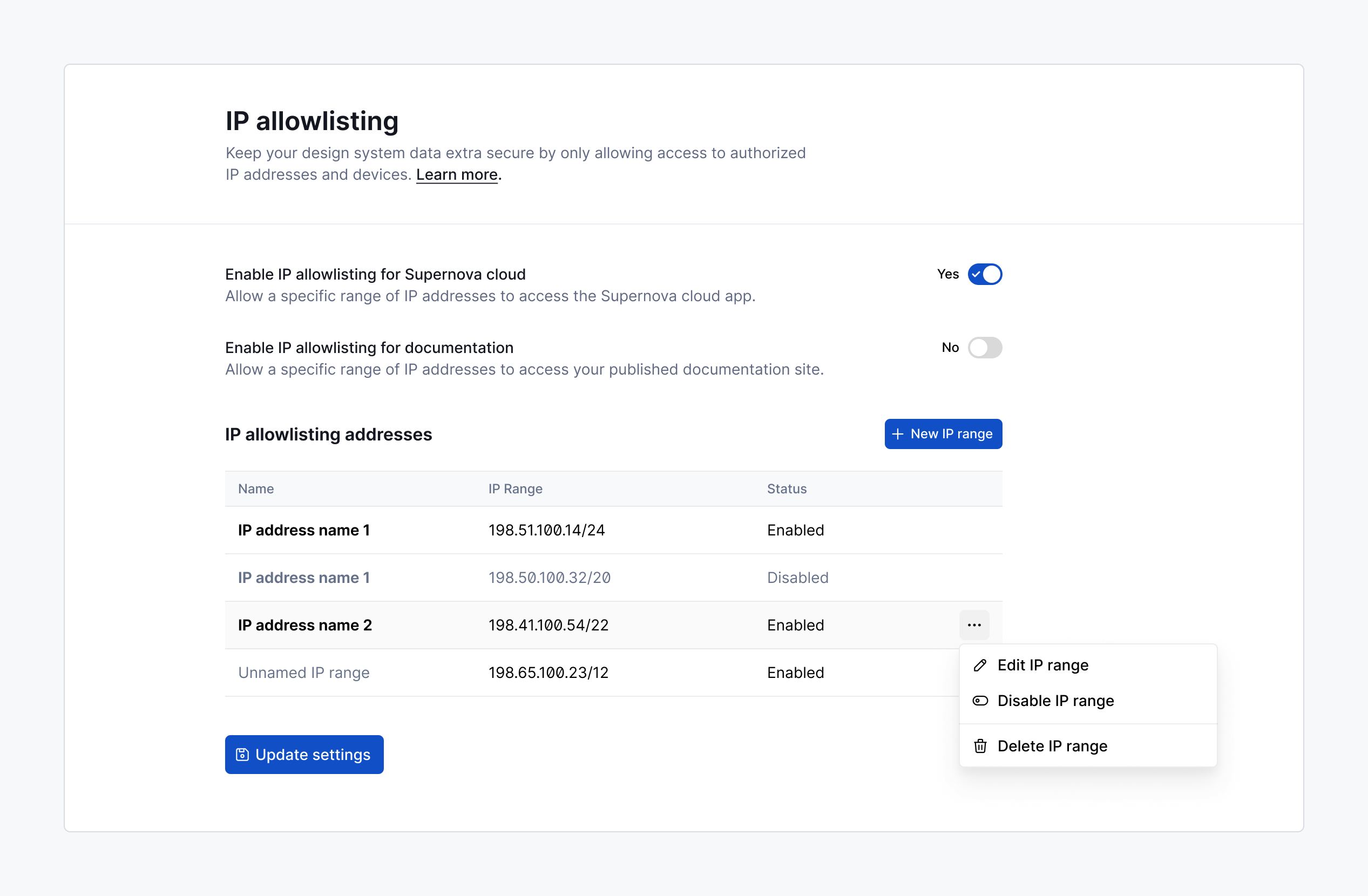Enable IP allowlisting for documentation
Viewport: 1368px width, 896px height.
pos(985,347)
